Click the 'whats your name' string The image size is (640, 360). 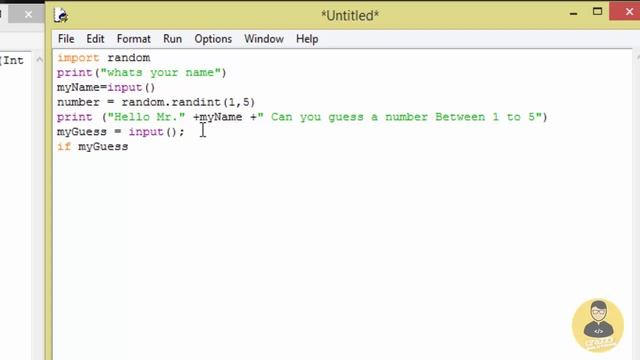pyautogui.click(x=161, y=73)
